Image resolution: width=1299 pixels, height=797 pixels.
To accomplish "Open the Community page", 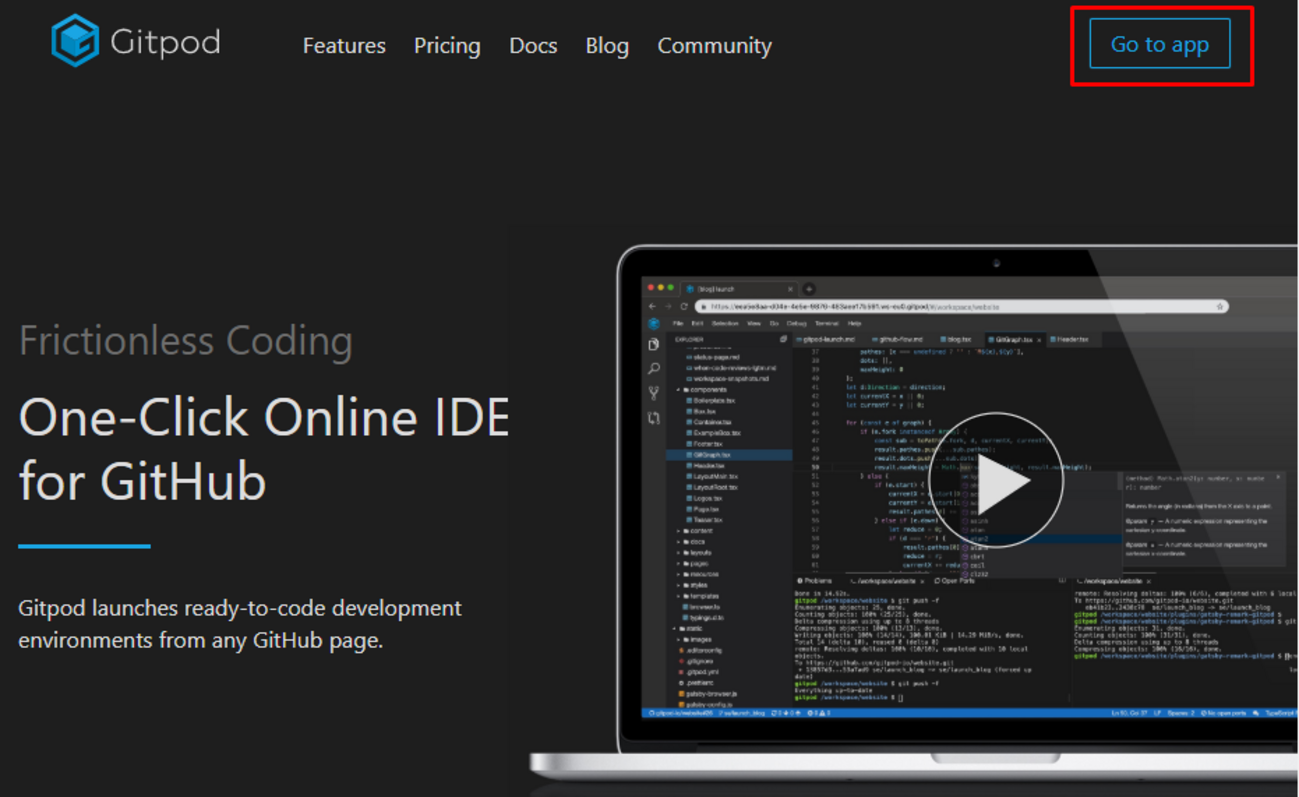I will (714, 46).
